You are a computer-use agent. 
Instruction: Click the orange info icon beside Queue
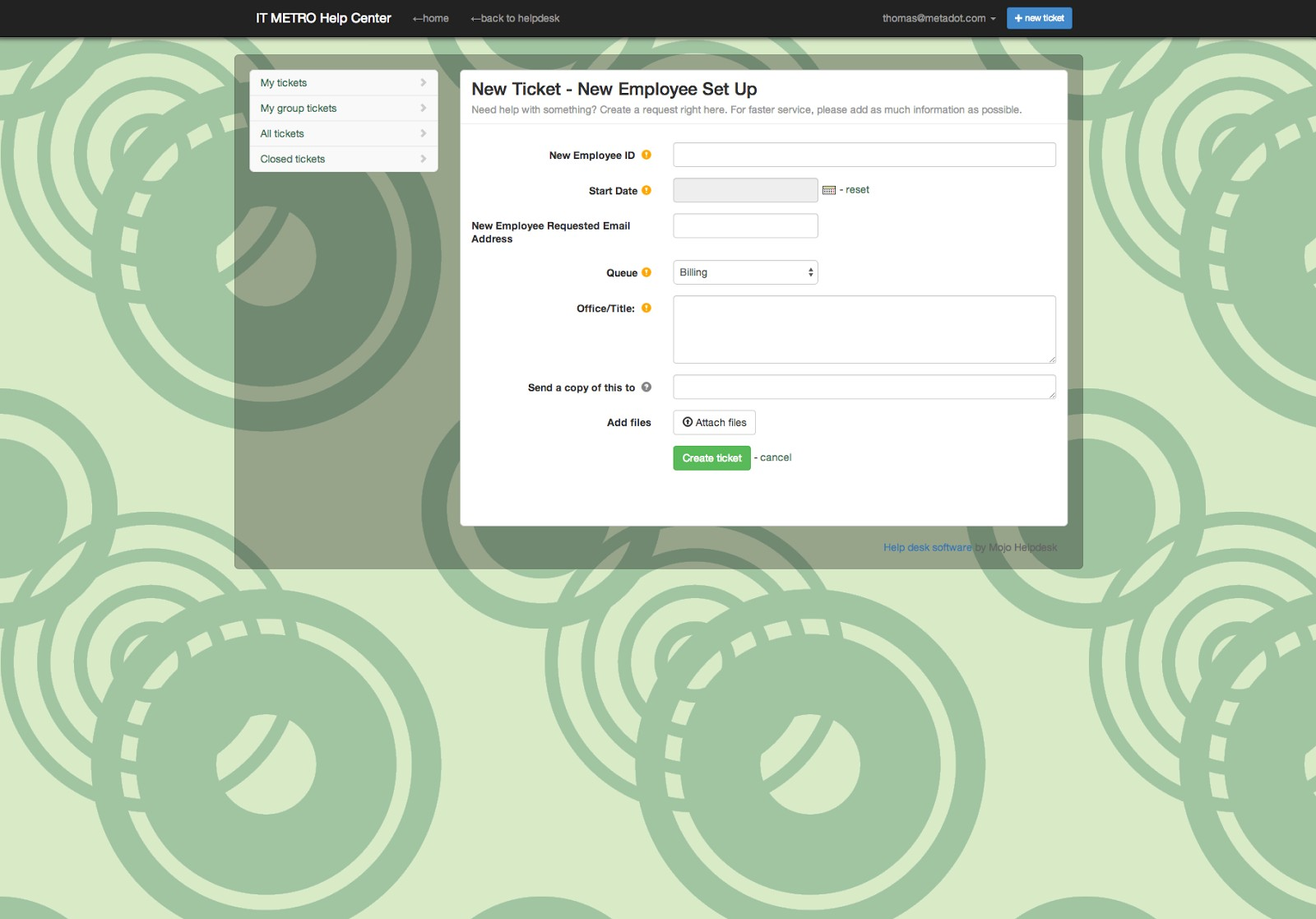coord(646,272)
